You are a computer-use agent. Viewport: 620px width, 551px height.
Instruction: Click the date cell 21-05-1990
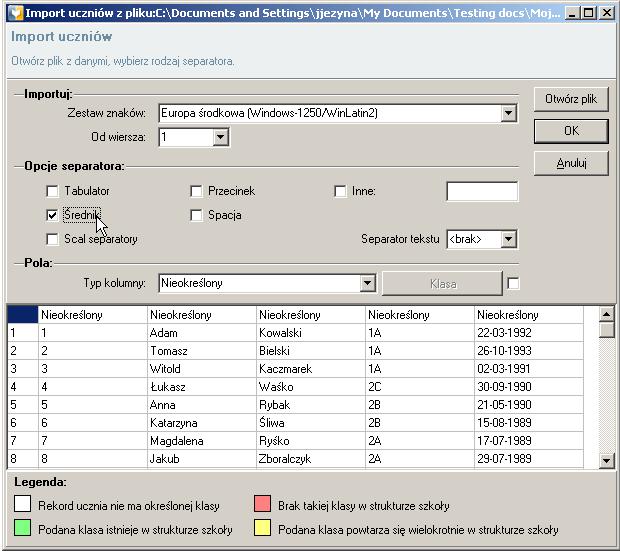pyautogui.click(x=529, y=405)
